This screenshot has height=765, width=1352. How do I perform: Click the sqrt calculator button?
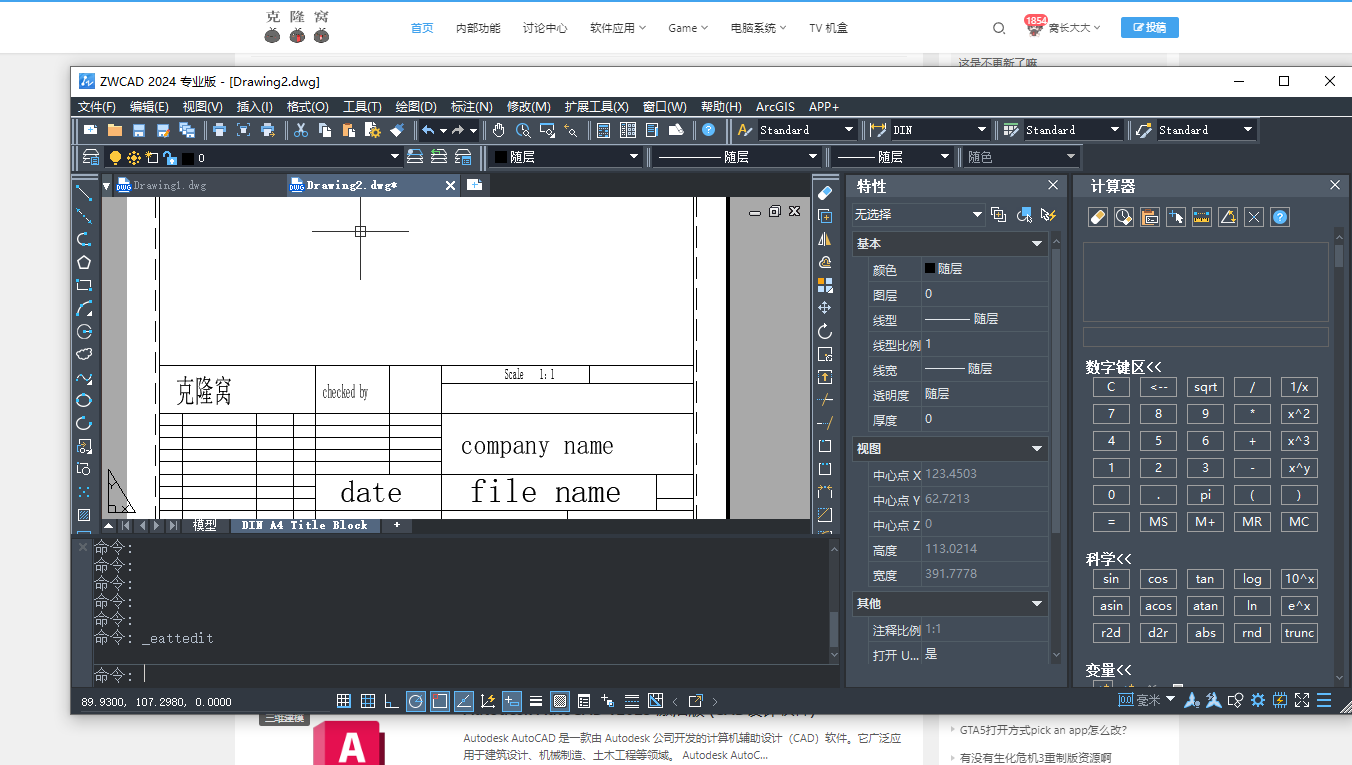pos(1205,387)
